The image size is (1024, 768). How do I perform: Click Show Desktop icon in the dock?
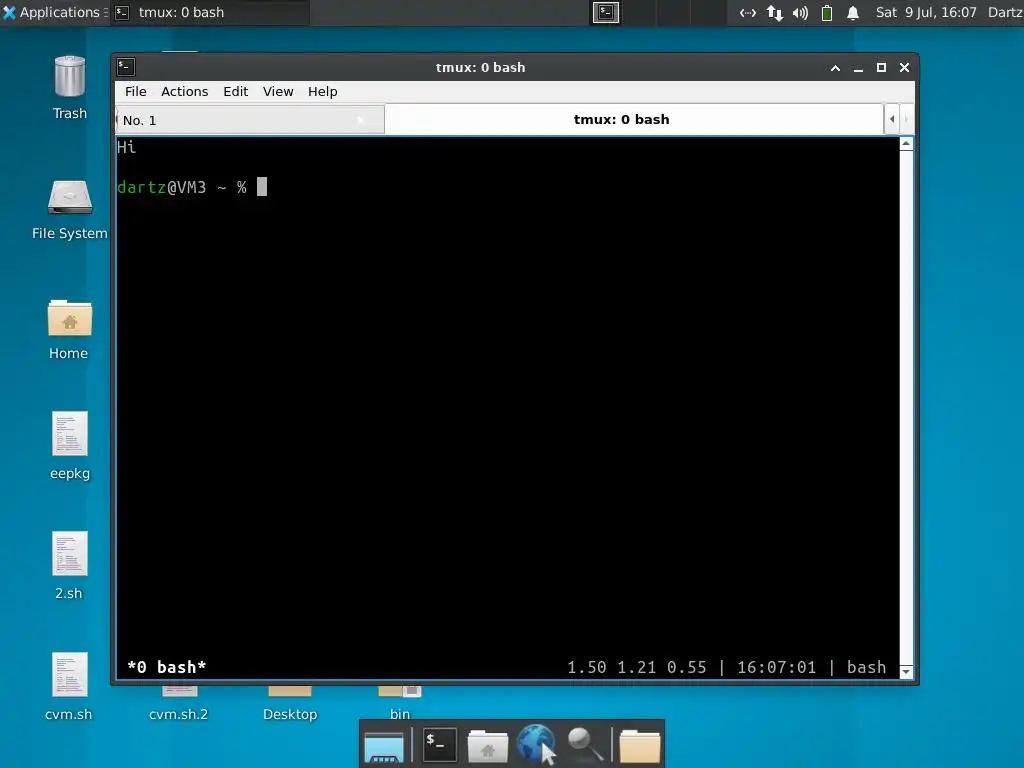click(384, 745)
